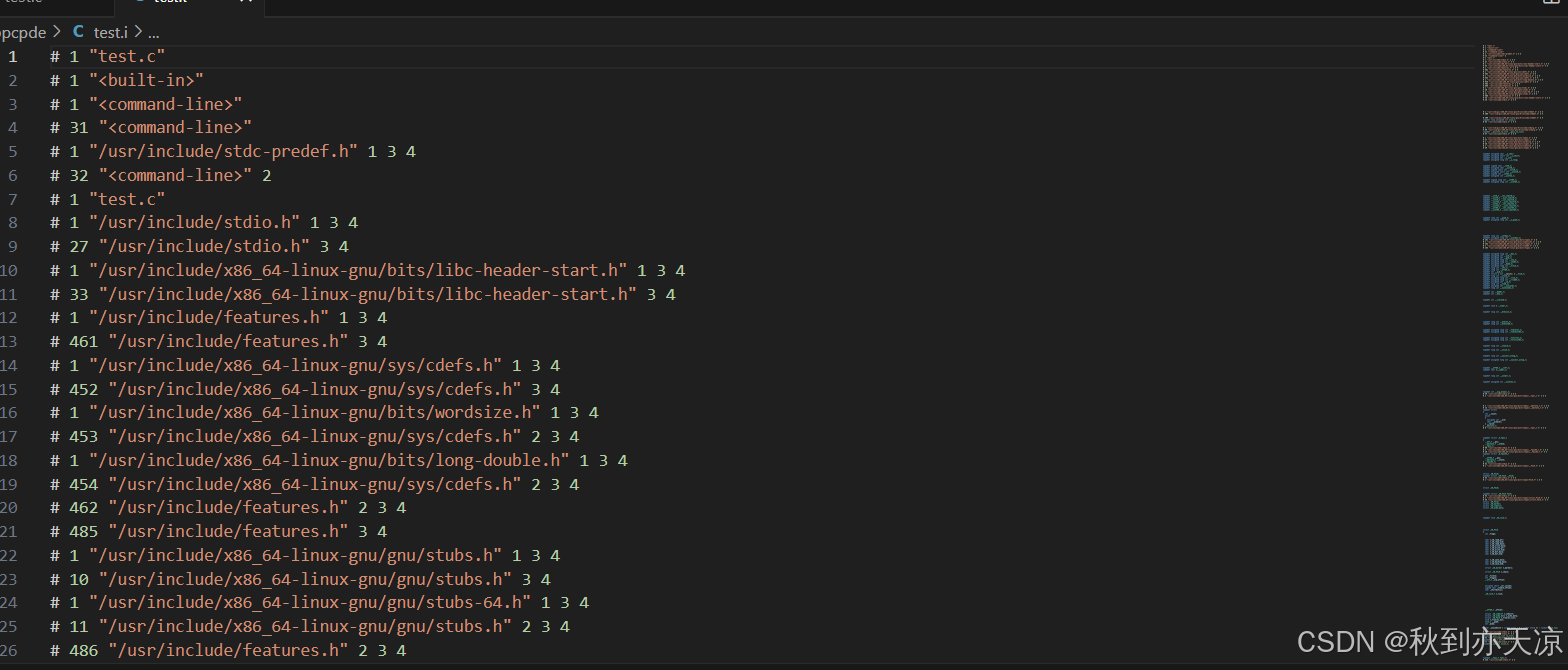Viewport: 1568px width, 670px height.
Task: Click the gnu/stubs-64.h line
Action: tap(320, 603)
